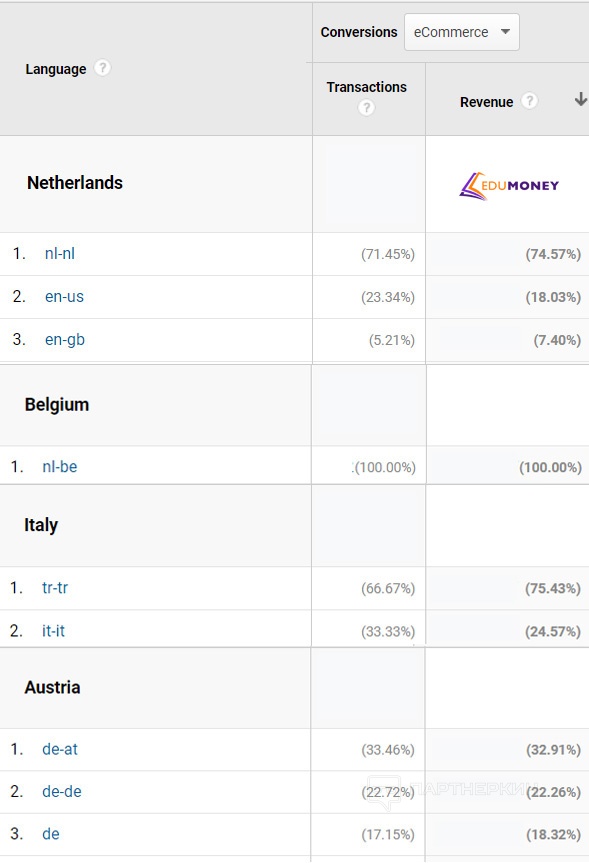Open the de-at language link
Screen dimensions: 589x863
point(60,749)
